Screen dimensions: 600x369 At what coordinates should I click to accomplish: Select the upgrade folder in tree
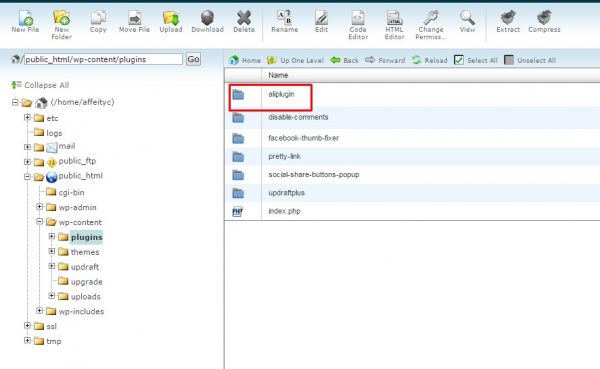pos(86,282)
